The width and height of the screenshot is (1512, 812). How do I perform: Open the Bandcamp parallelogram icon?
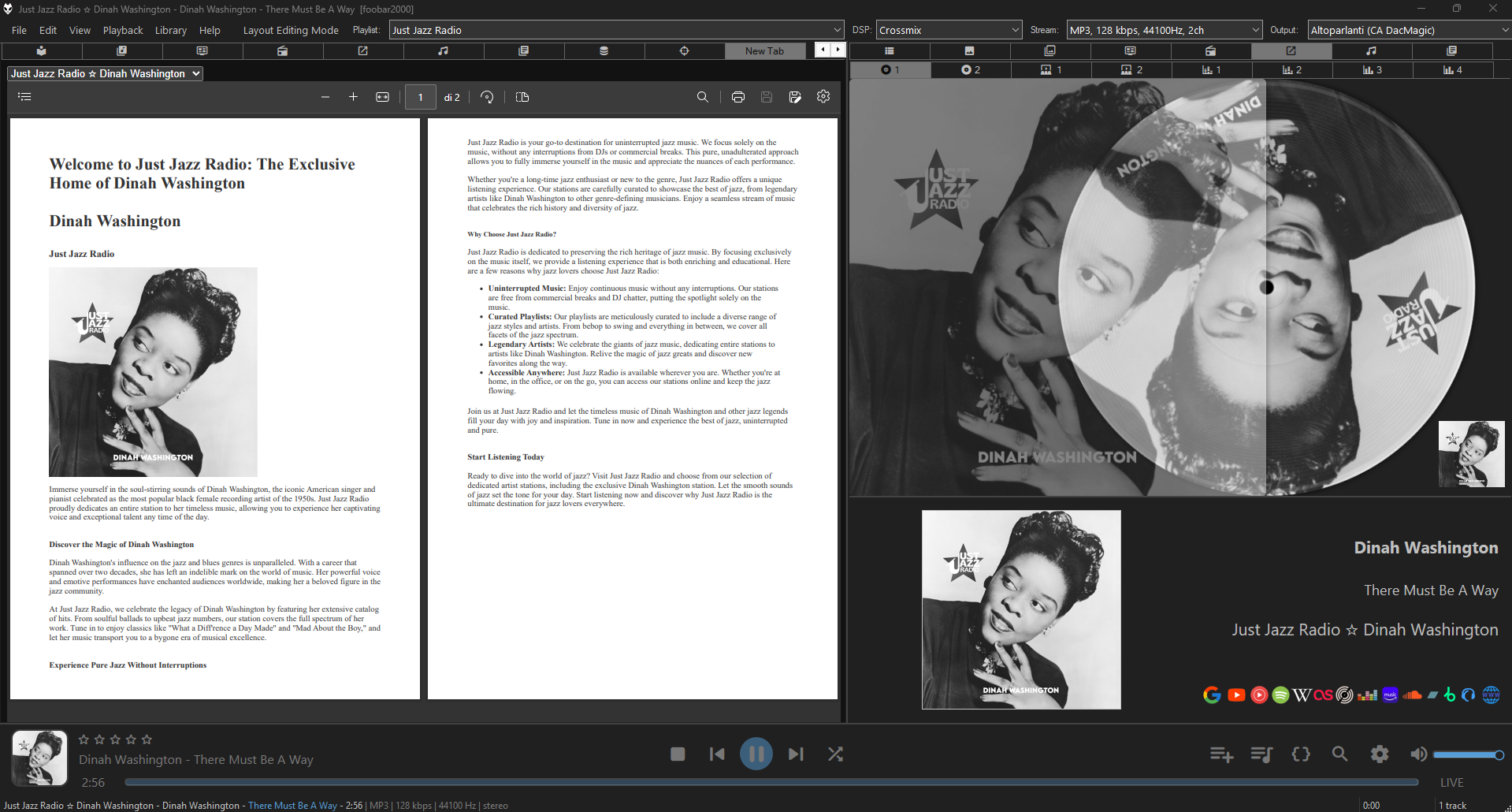[x=1432, y=695]
